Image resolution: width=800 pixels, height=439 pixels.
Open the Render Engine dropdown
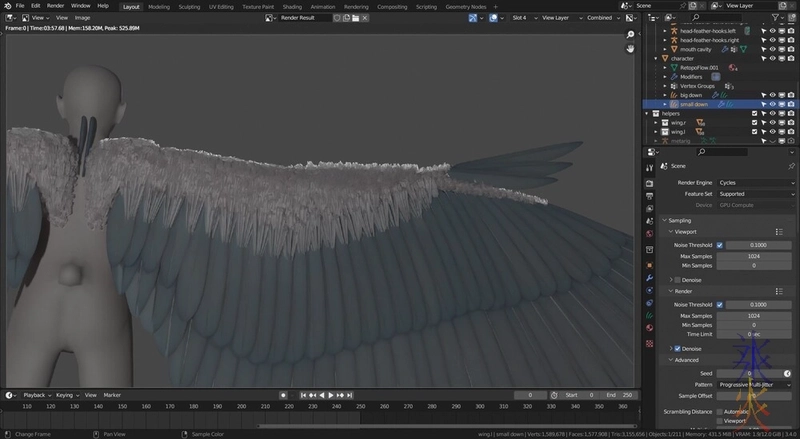point(756,183)
